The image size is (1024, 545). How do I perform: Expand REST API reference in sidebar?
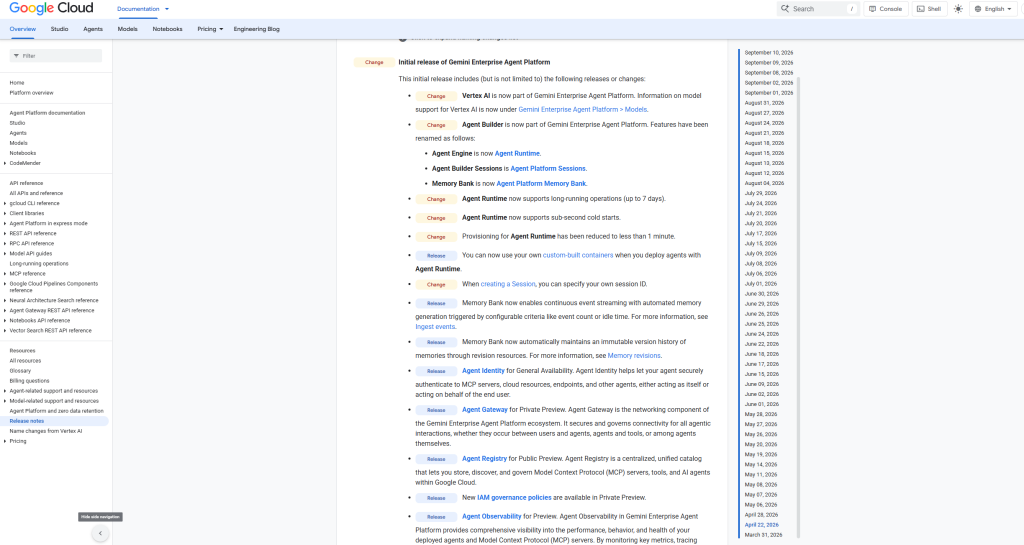point(5,233)
